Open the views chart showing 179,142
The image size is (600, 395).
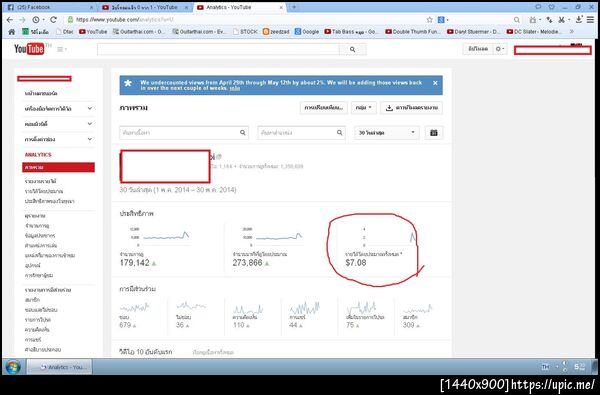tap(155, 247)
